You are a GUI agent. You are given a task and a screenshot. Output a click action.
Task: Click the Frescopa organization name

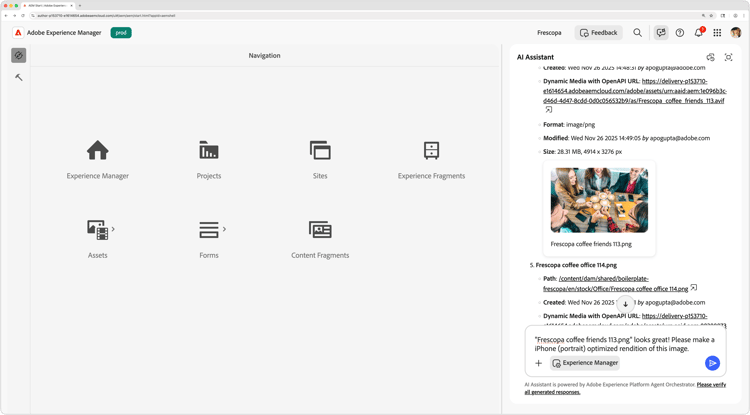(x=549, y=33)
